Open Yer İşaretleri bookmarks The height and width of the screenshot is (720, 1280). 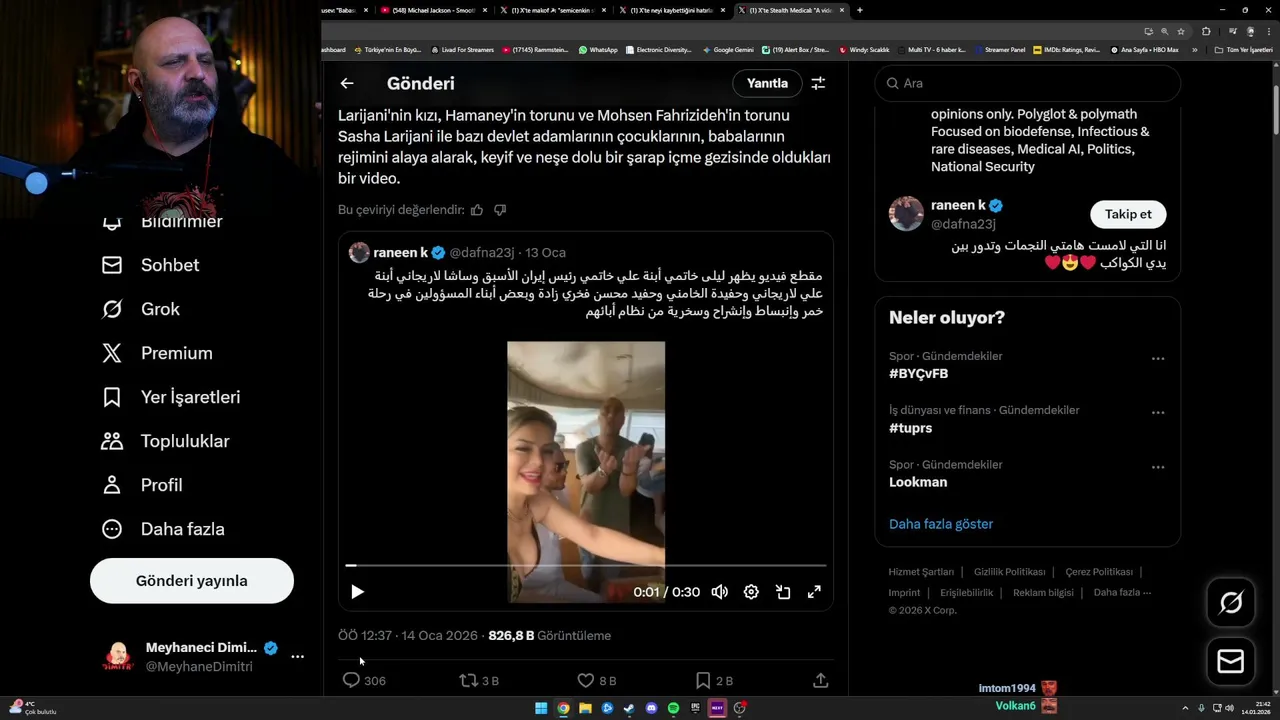click(171, 397)
